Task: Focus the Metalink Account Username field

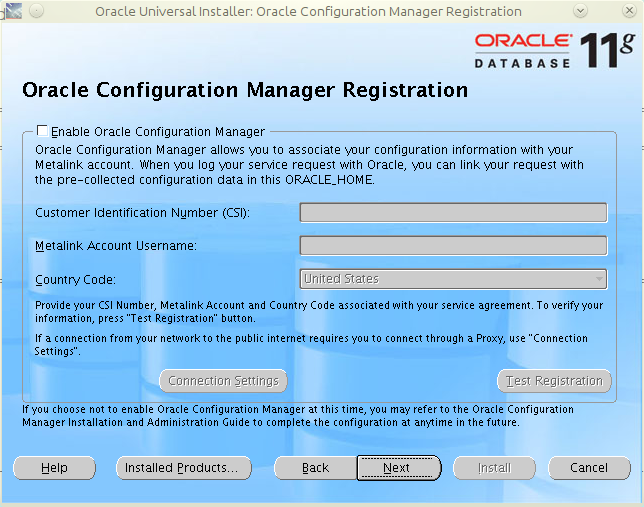Action: point(453,246)
